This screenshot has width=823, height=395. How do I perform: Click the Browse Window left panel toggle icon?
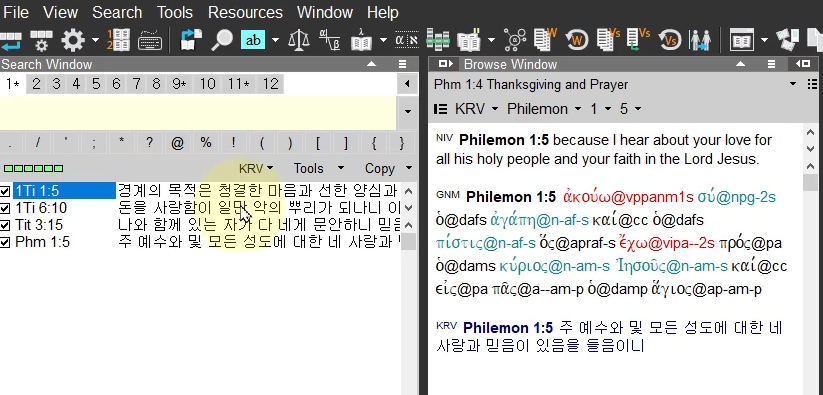click(x=446, y=64)
